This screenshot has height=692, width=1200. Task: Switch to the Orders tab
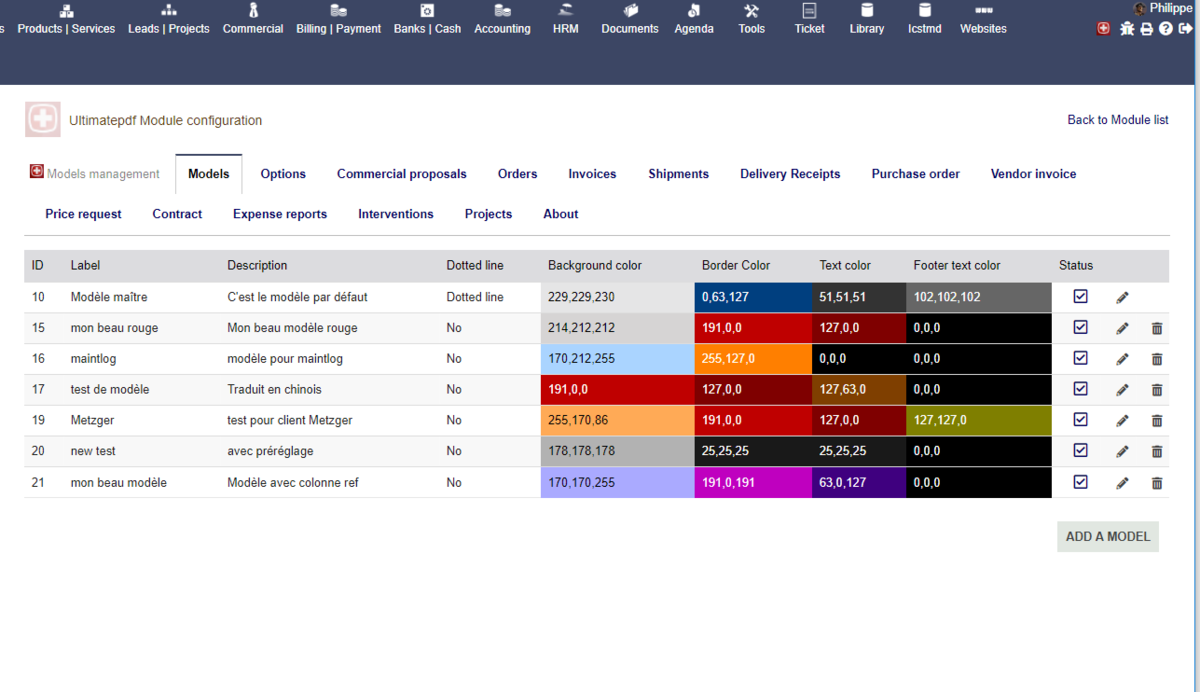click(x=518, y=174)
